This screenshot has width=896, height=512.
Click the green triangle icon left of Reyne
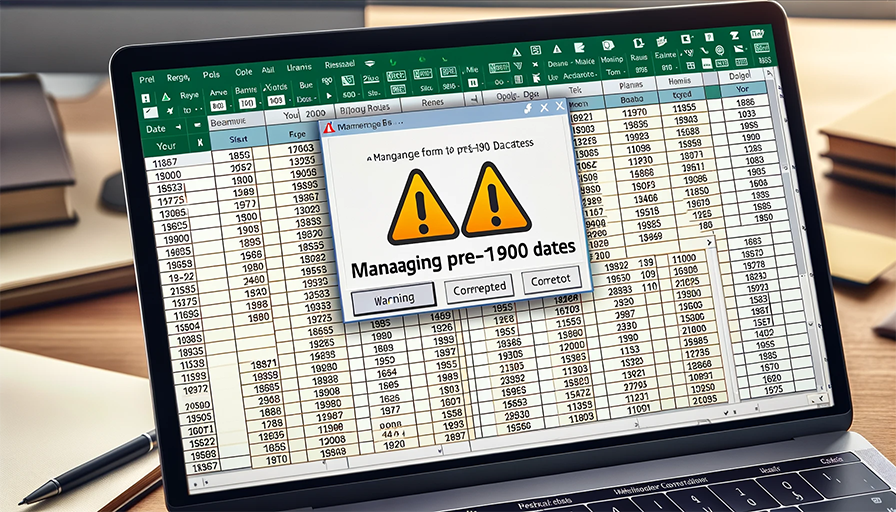pyautogui.click(x=166, y=97)
